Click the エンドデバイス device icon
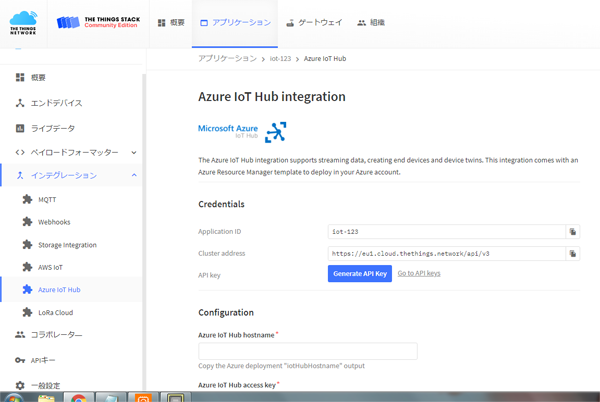Image resolution: width=600 pixels, height=402 pixels. pos(20,103)
